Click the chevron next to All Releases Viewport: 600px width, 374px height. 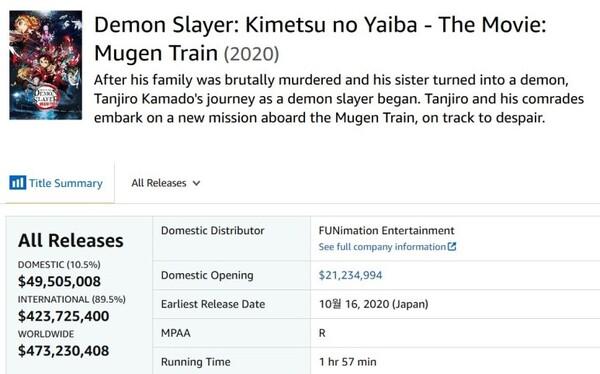pos(196,183)
